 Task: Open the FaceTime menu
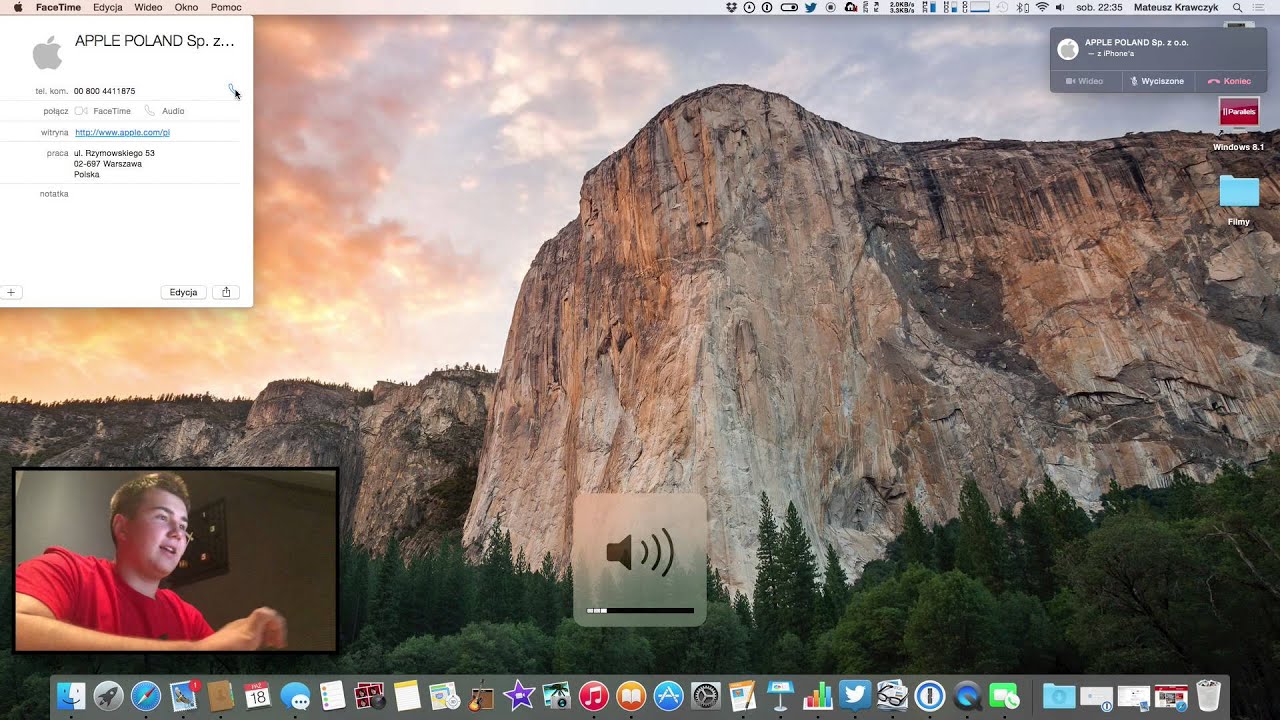(57, 7)
